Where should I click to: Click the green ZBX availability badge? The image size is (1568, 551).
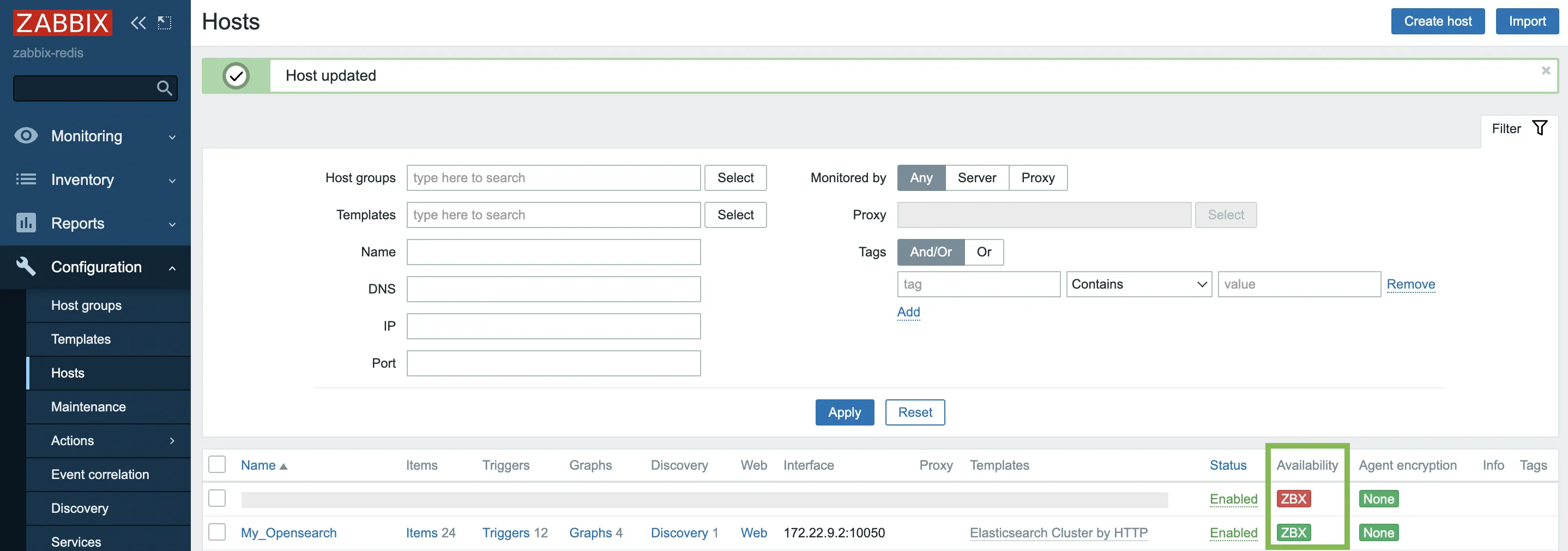pos(1293,533)
